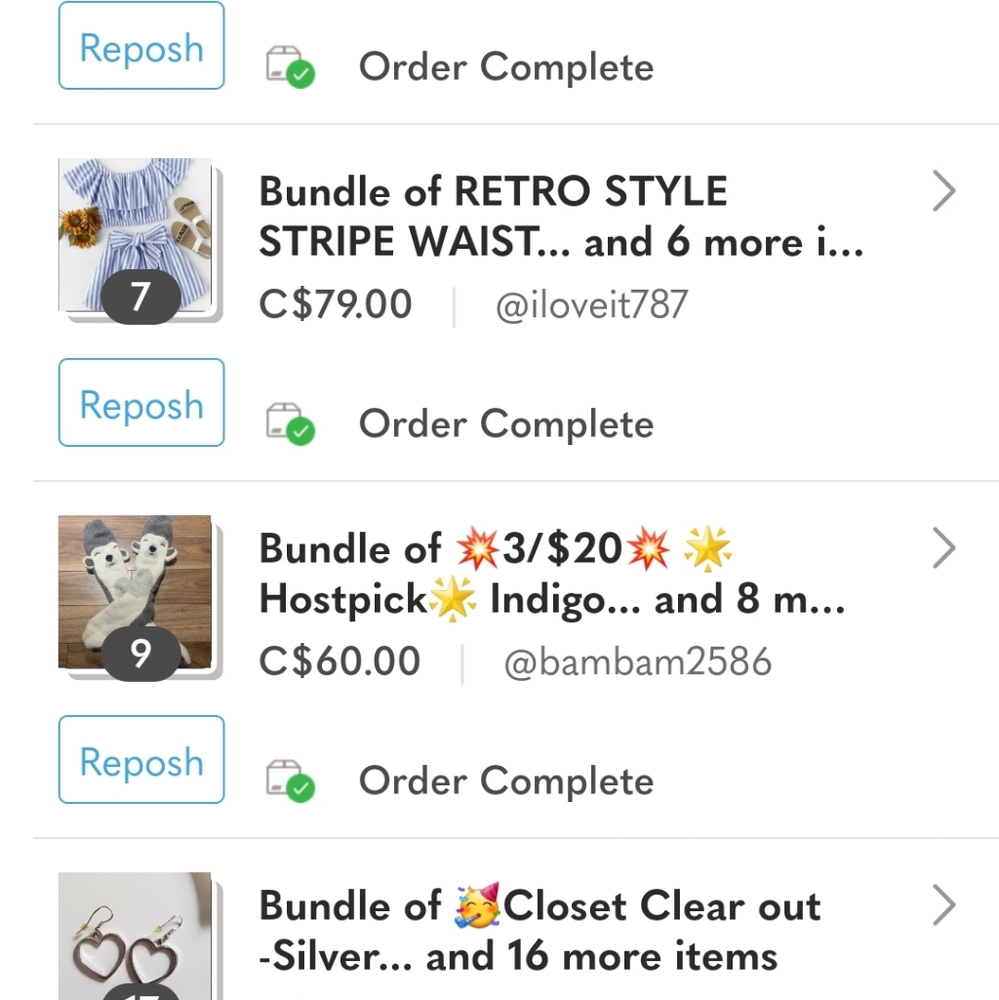Tap the Reposh button above the Retro Style bundle
Image resolution: width=999 pixels, height=1000 pixels.
coord(141,47)
